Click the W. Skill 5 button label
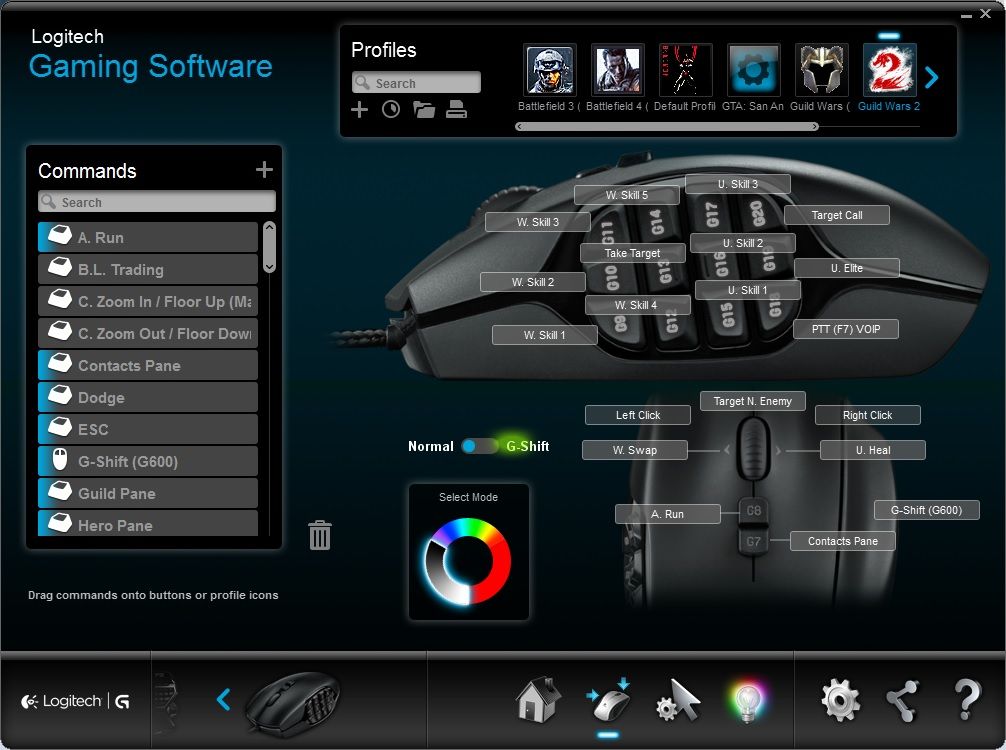 click(627, 195)
